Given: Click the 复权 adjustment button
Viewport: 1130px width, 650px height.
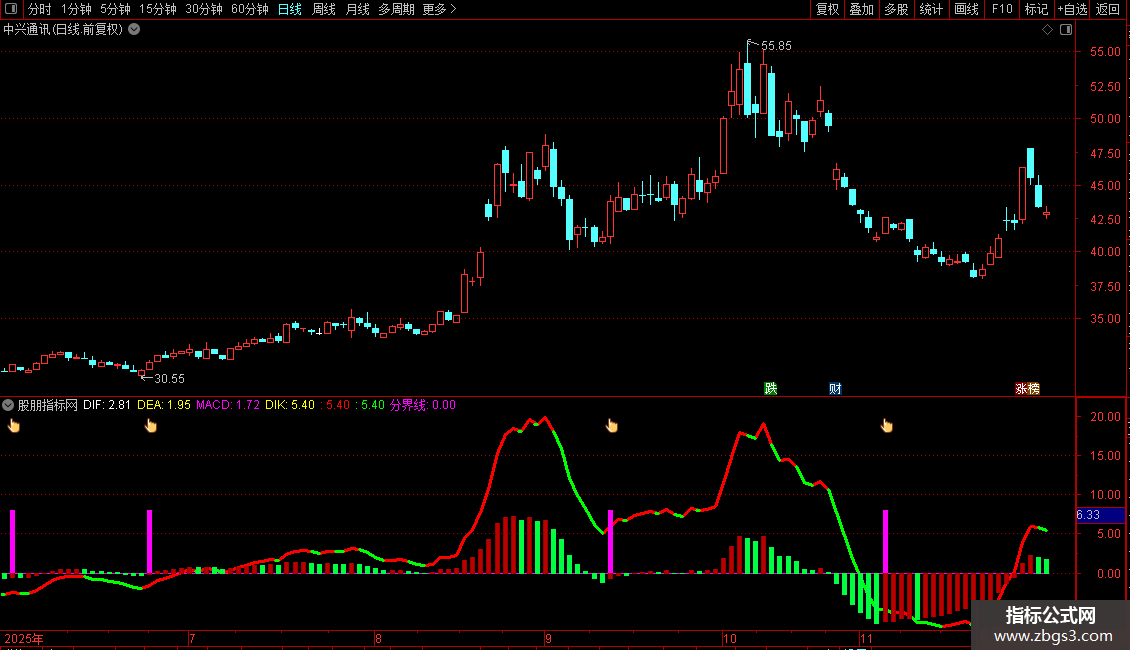Looking at the screenshot, I should (x=827, y=9).
